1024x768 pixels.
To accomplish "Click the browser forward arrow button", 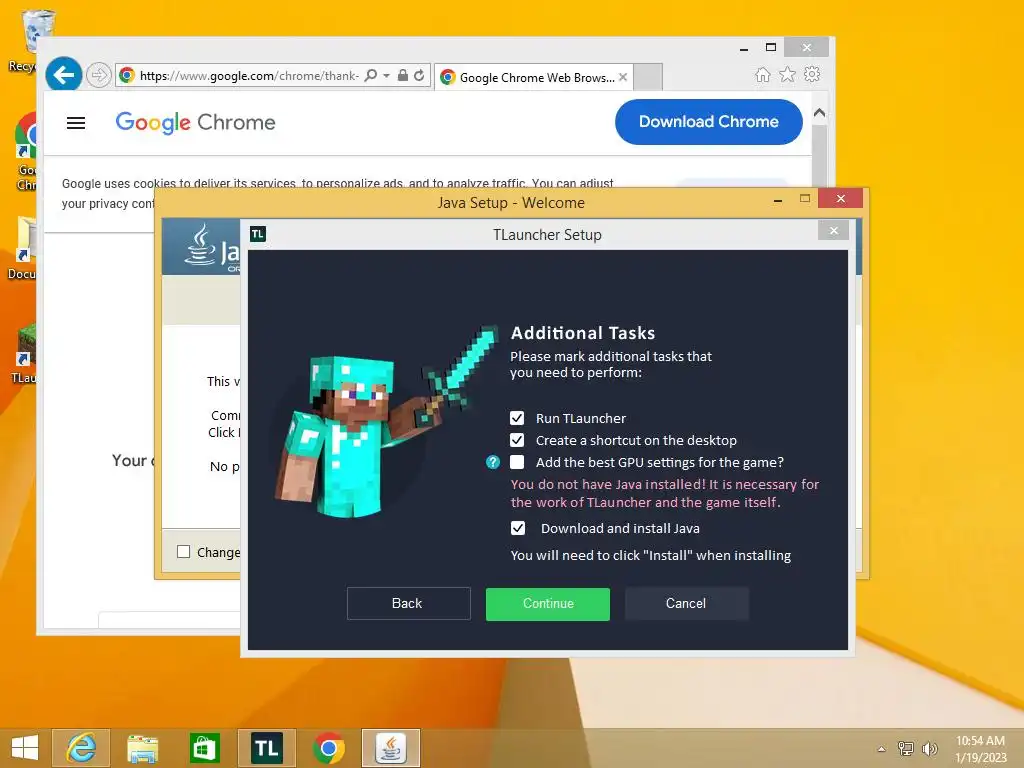I will click(99, 76).
